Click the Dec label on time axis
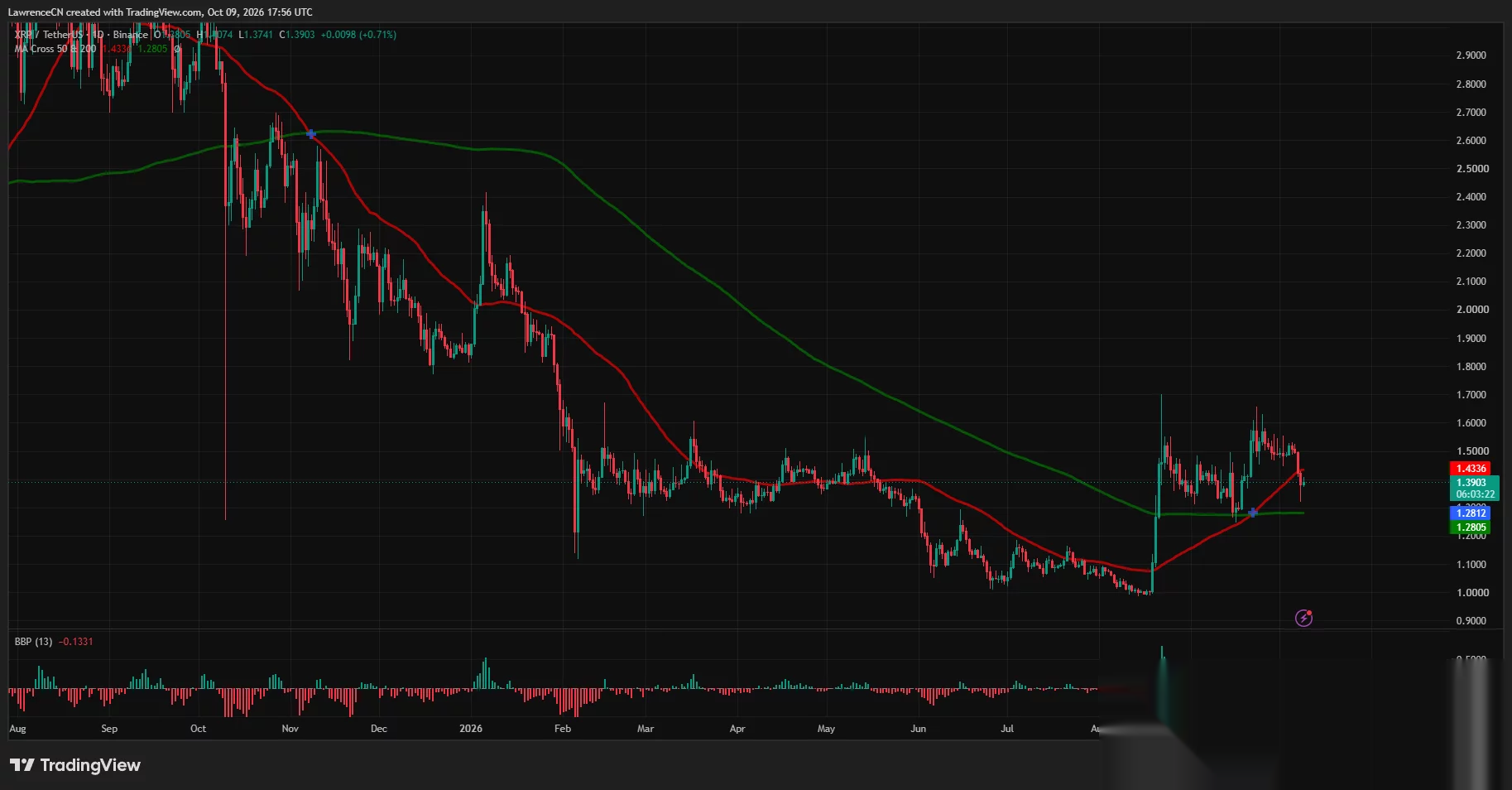1512x790 pixels. click(x=378, y=729)
